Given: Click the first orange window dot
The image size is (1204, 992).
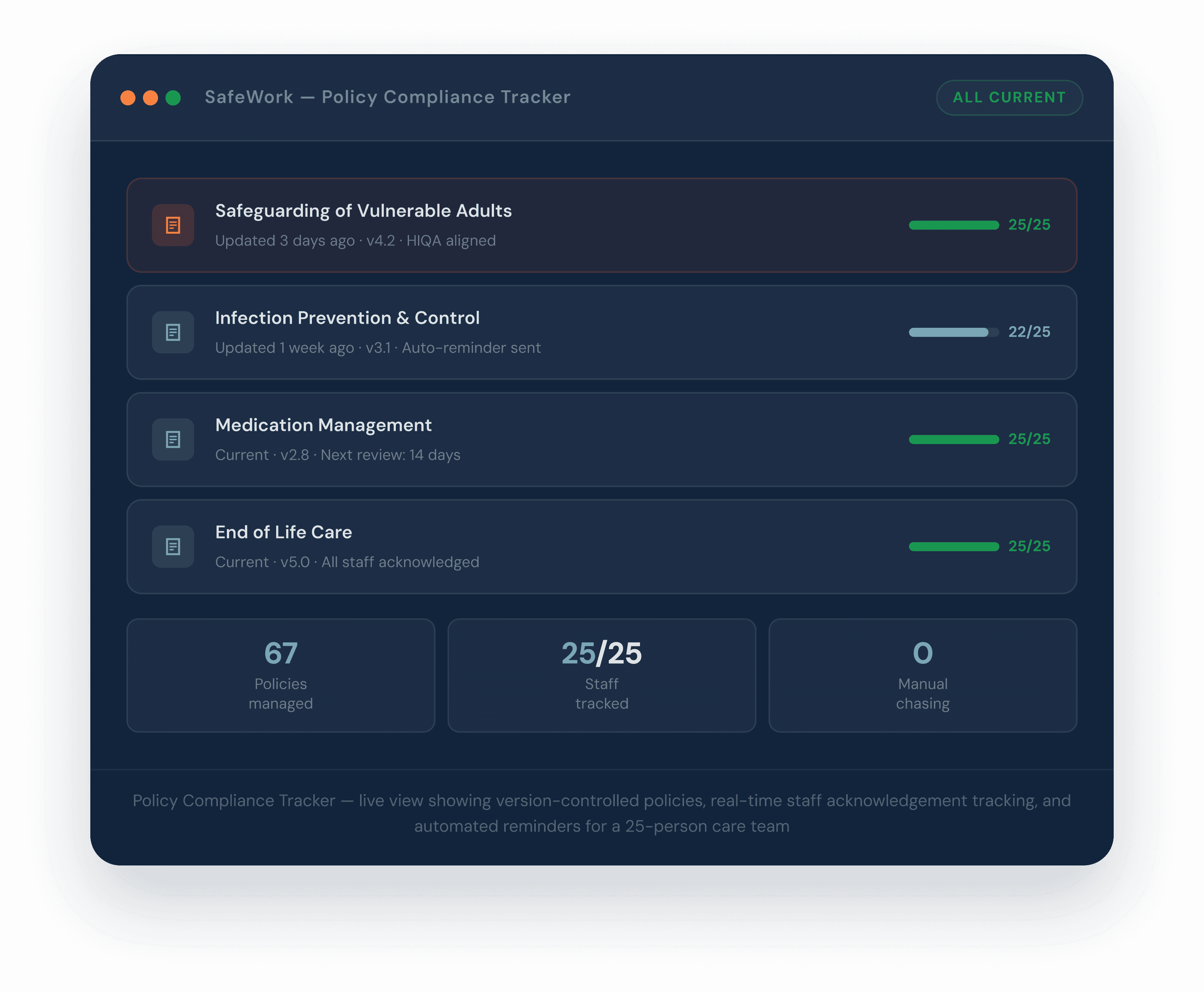Looking at the screenshot, I should [x=128, y=98].
